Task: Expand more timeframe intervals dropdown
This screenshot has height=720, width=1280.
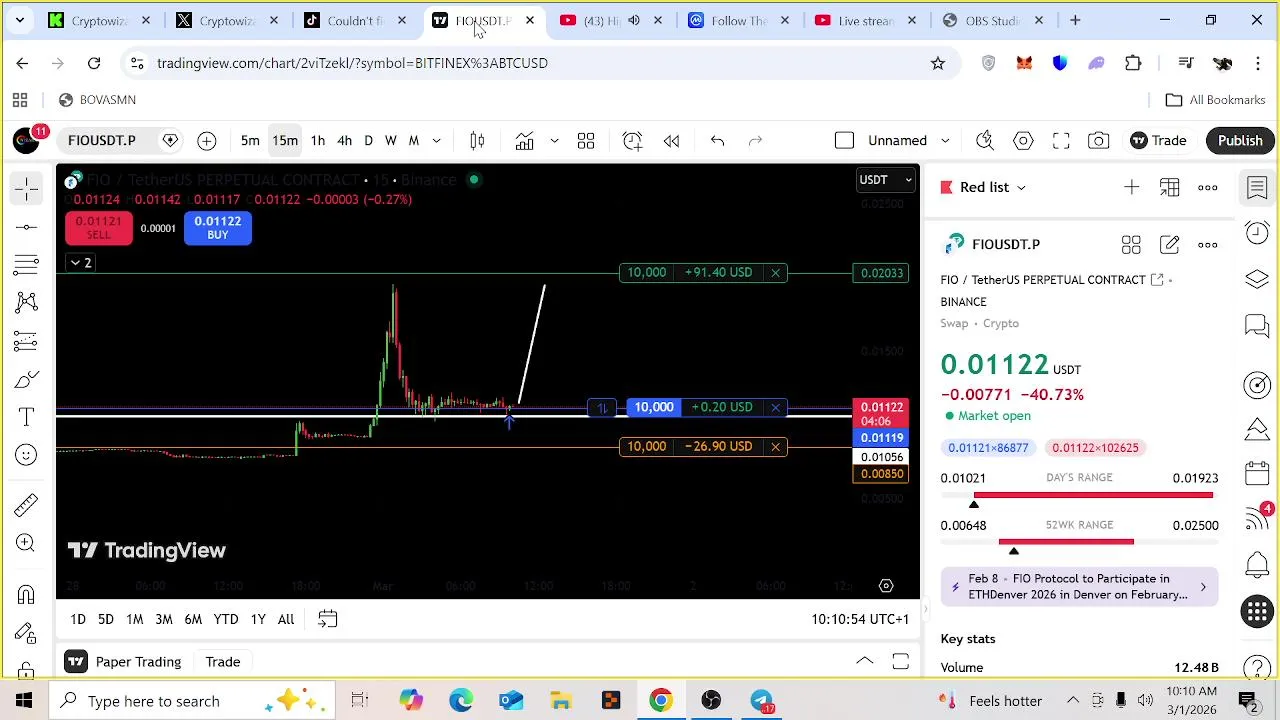Action: (436, 141)
